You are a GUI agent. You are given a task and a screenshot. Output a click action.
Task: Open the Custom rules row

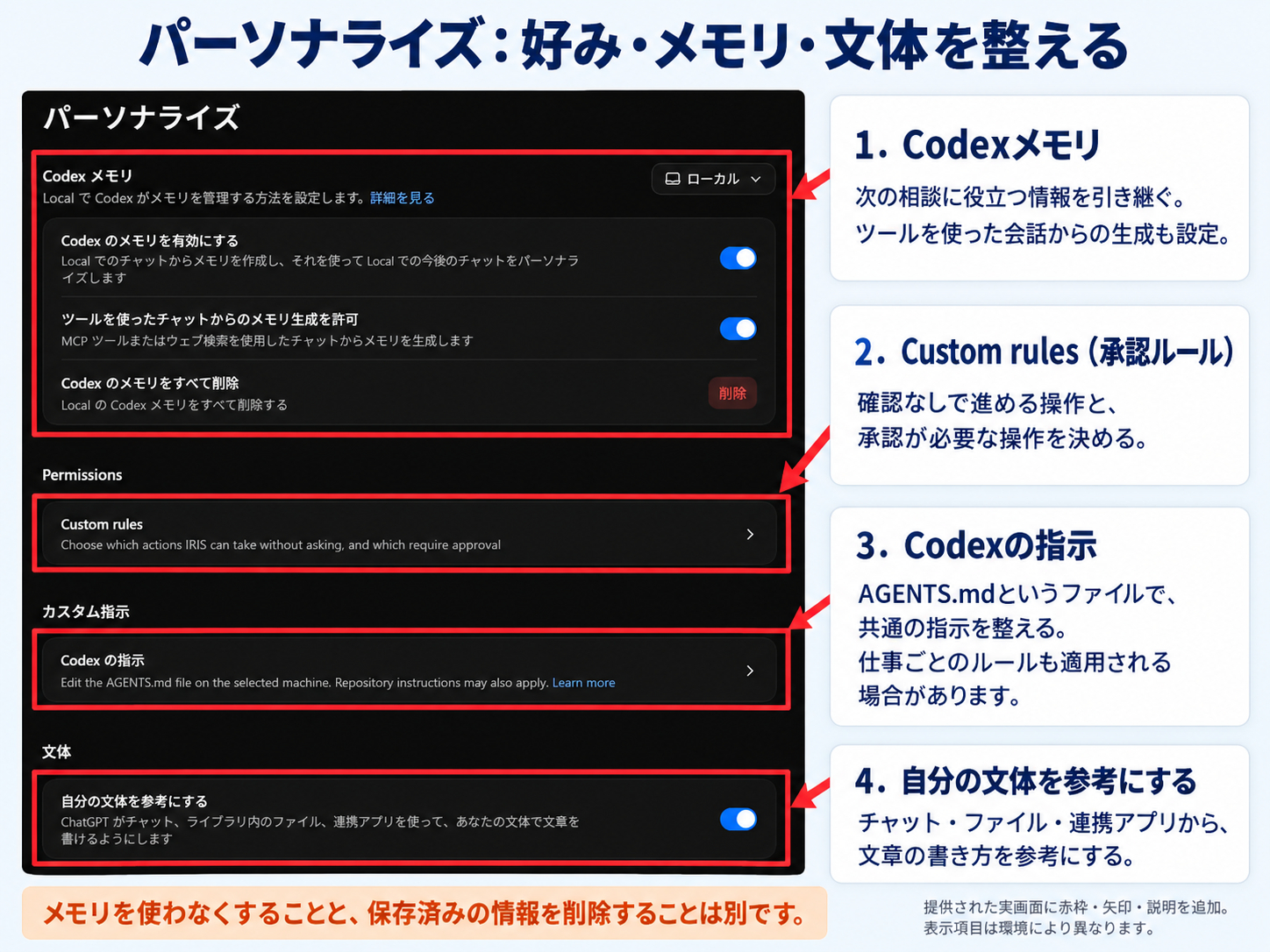(x=410, y=534)
